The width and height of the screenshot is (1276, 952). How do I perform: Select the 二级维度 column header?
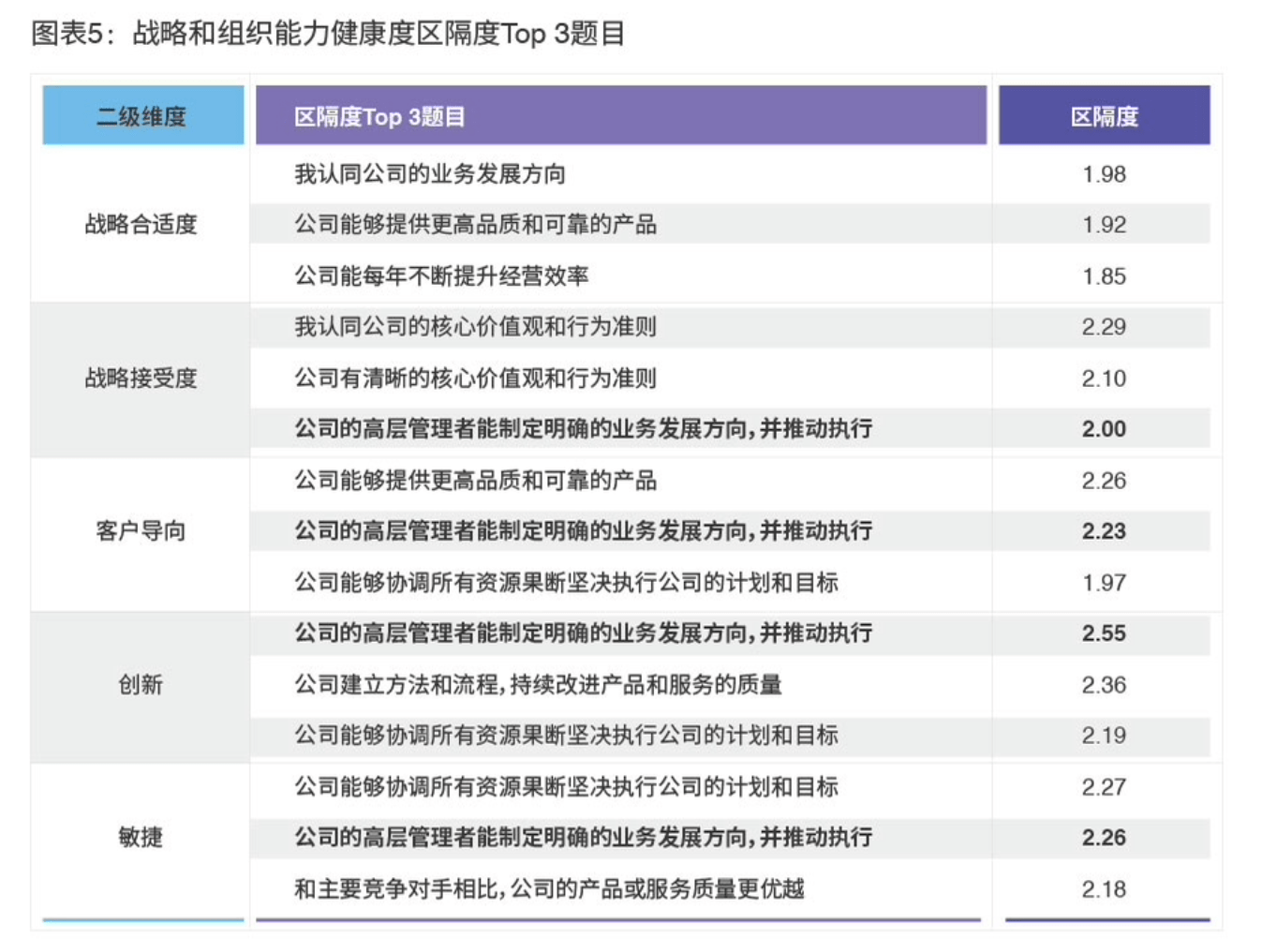click(x=141, y=114)
